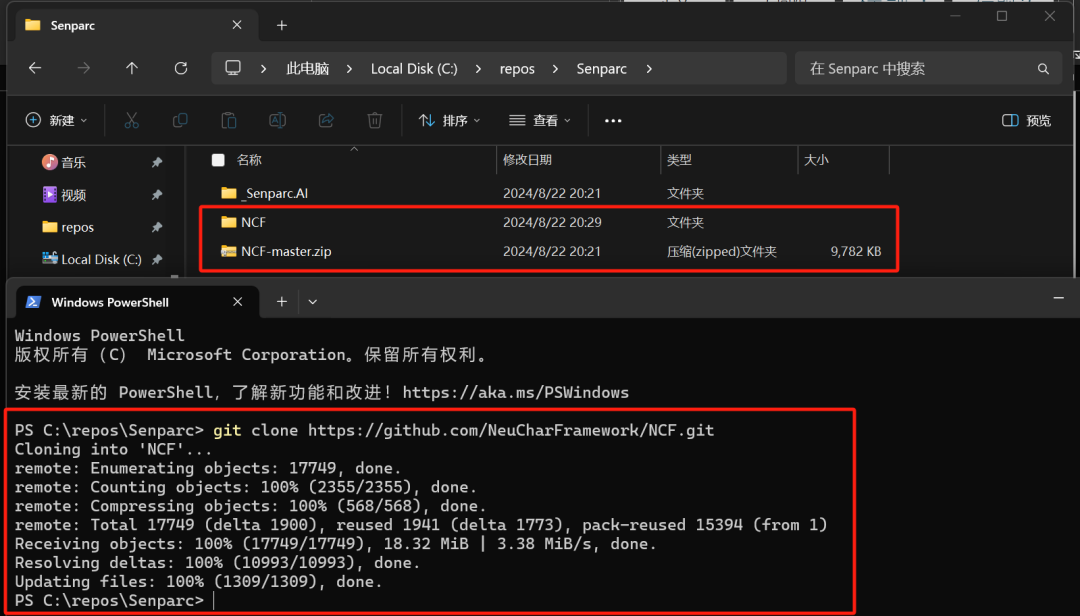Click the computer icon in address bar

click(233, 68)
